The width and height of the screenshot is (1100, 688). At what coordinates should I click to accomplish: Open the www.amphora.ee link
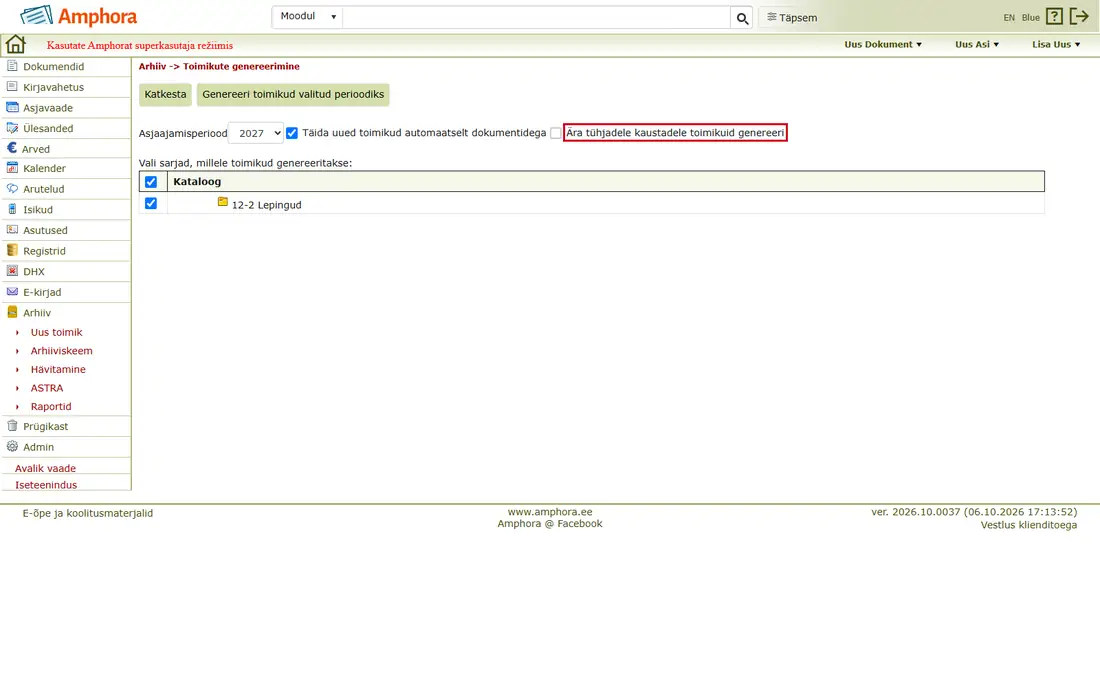tap(550, 512)
